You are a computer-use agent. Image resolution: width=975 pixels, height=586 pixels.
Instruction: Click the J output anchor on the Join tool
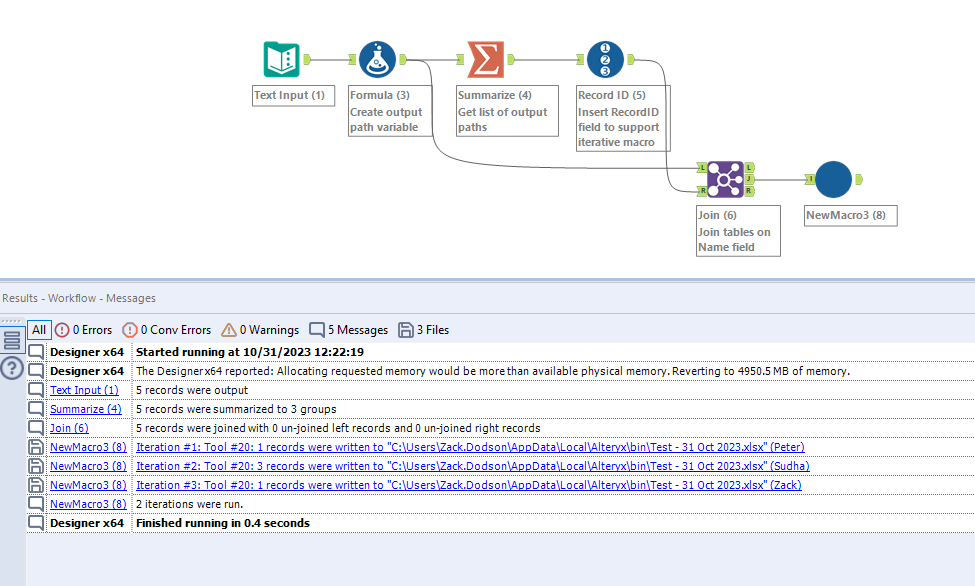[x=751, y=179]
